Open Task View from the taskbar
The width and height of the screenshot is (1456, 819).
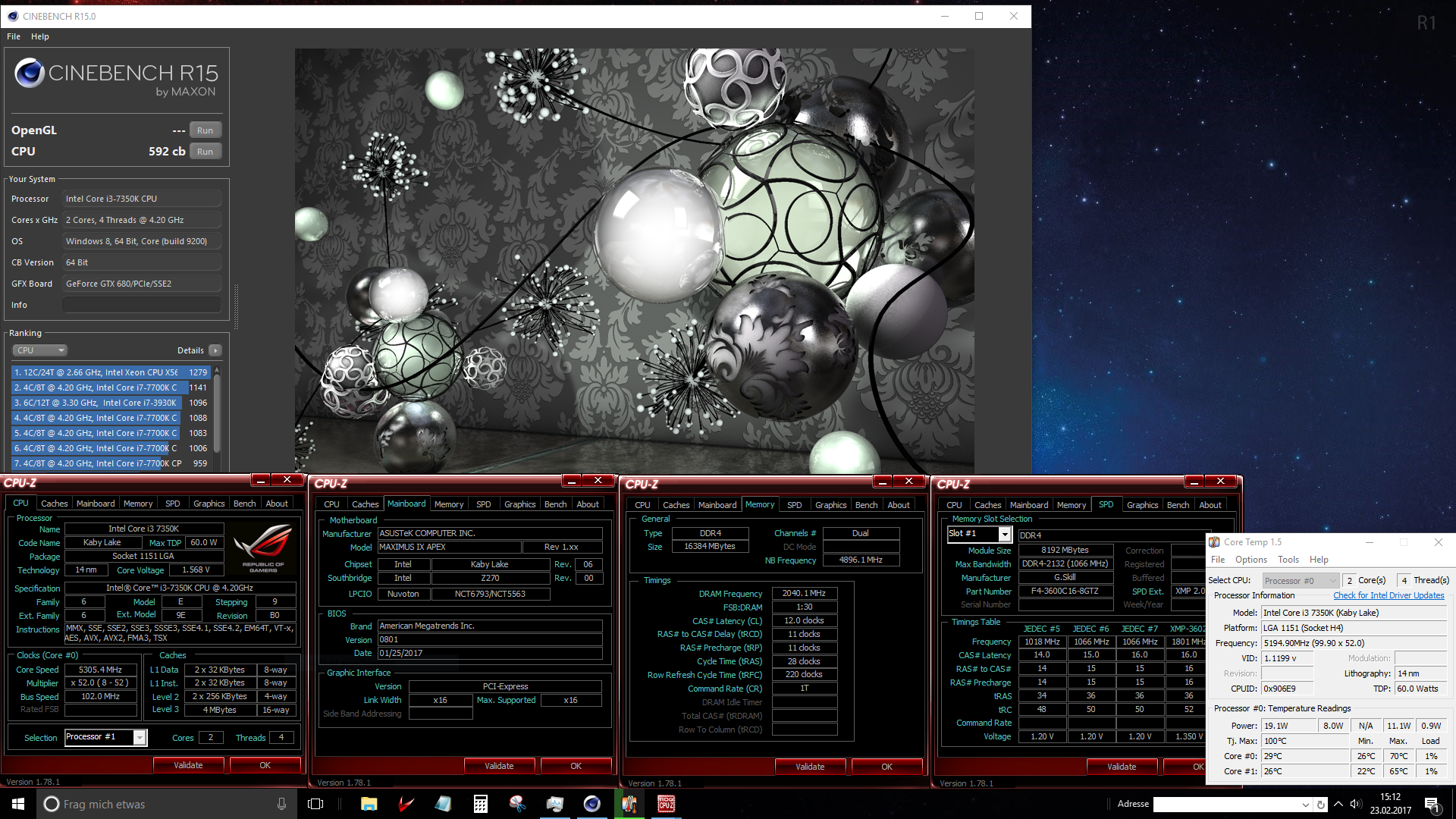pyautogui.click(x=315, y=804)
